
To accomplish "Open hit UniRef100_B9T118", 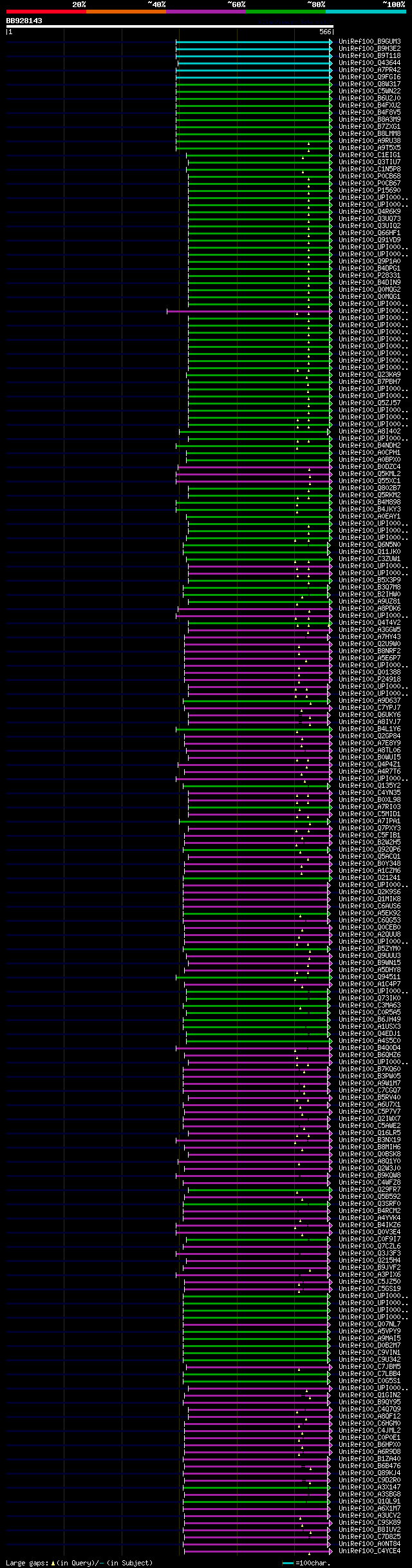I will click(x=370, y=56).
